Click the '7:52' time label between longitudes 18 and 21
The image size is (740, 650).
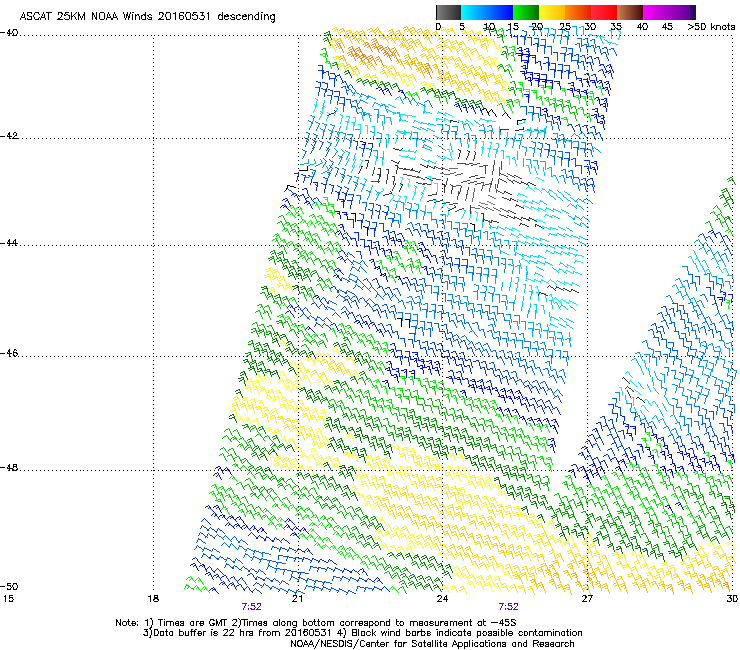[x=252, y=607]
